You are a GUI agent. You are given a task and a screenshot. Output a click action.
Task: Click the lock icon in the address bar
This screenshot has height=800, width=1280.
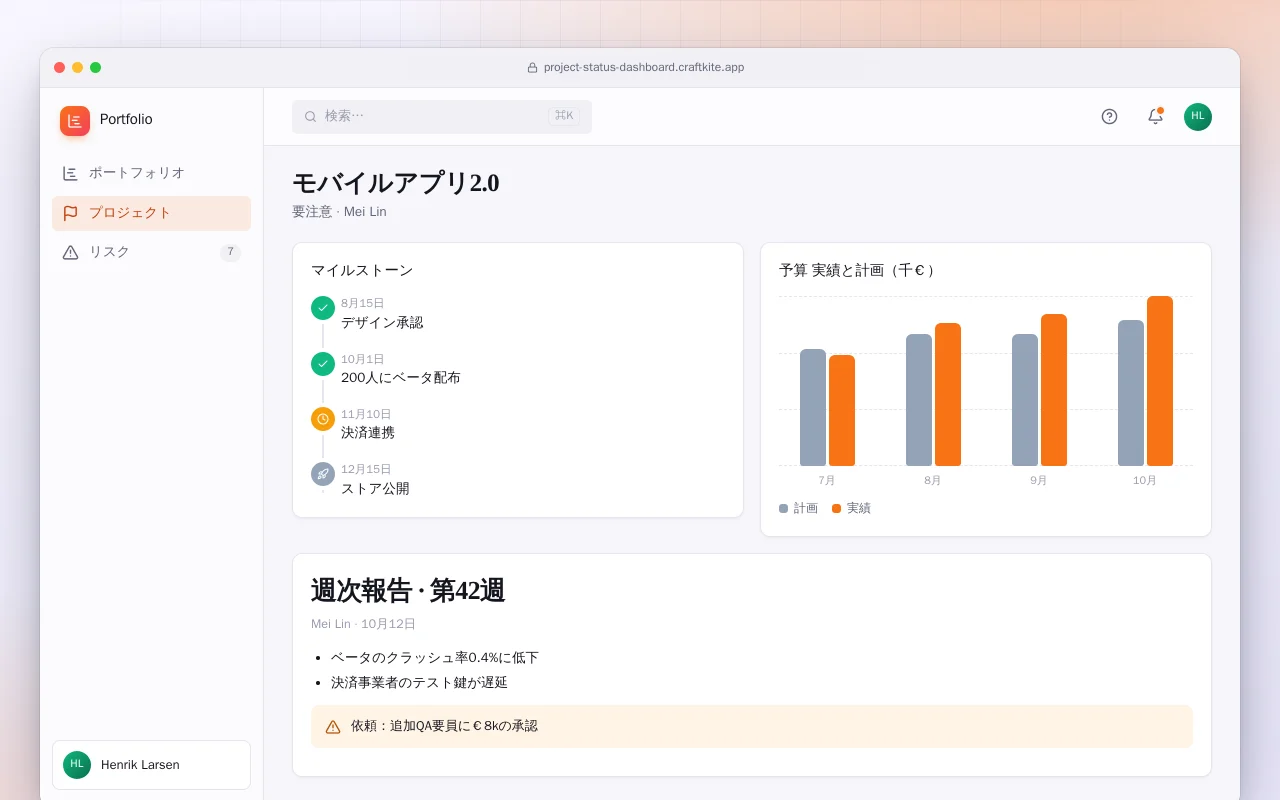coord(532,68)
